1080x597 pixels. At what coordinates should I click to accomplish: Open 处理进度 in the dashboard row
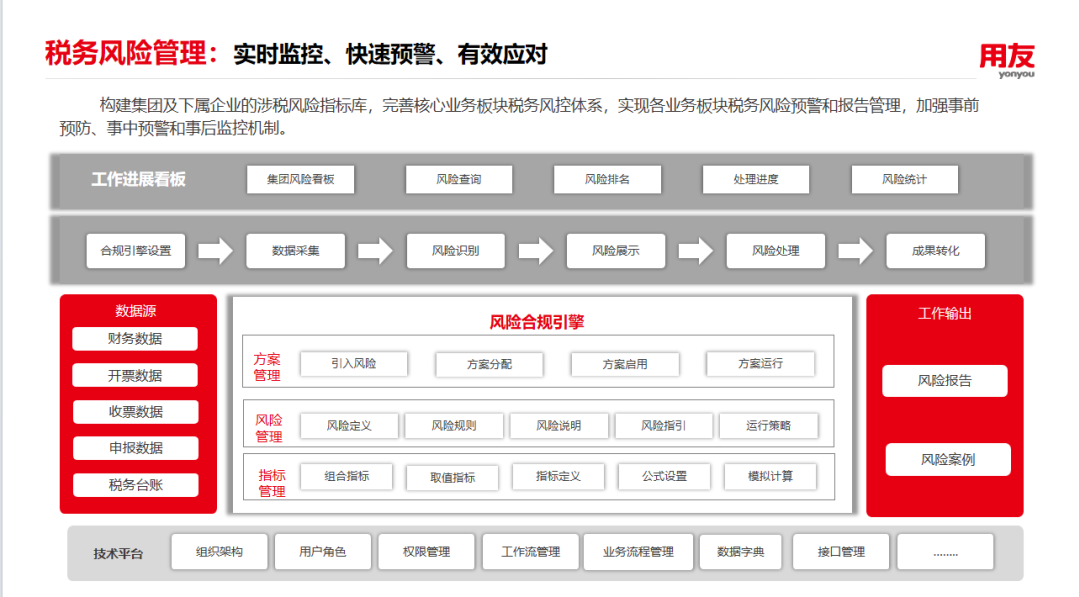coord(756,180)
